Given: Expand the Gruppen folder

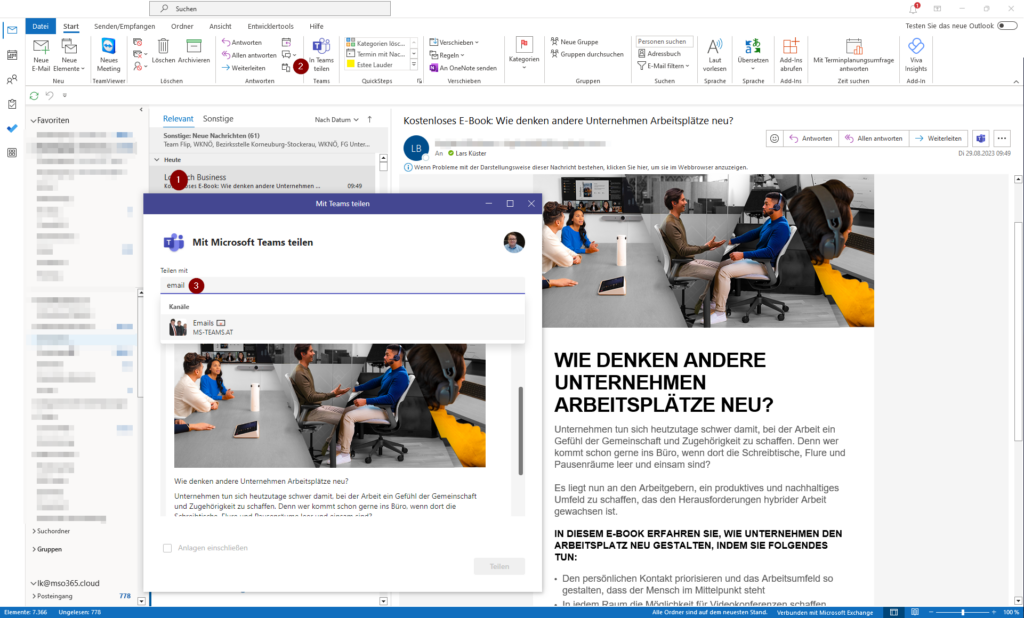Looking at the screenshot, I should [34, 549].
